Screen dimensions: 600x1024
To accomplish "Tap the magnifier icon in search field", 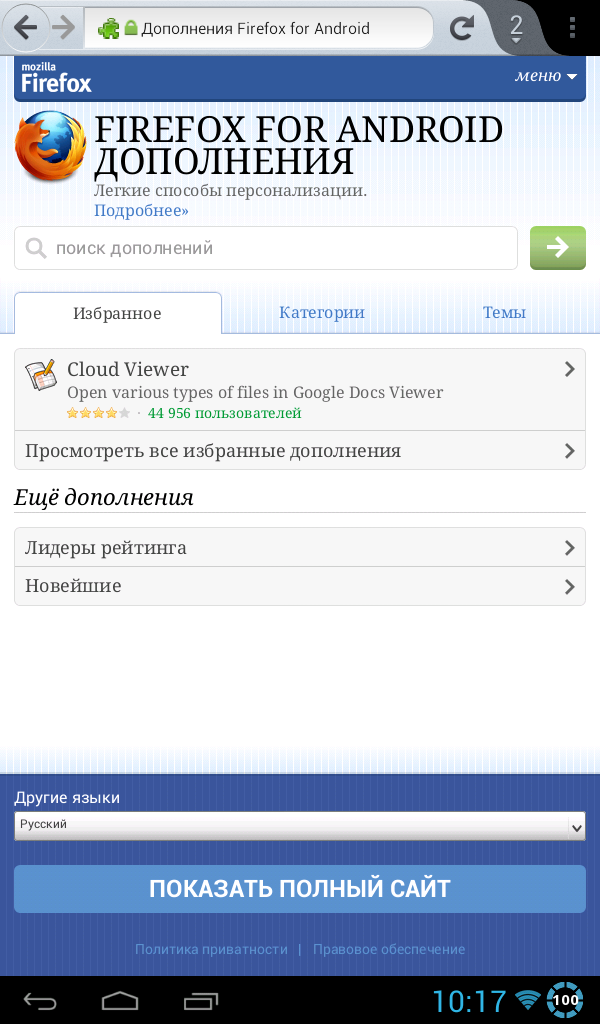I will click(x=36, y=248).
